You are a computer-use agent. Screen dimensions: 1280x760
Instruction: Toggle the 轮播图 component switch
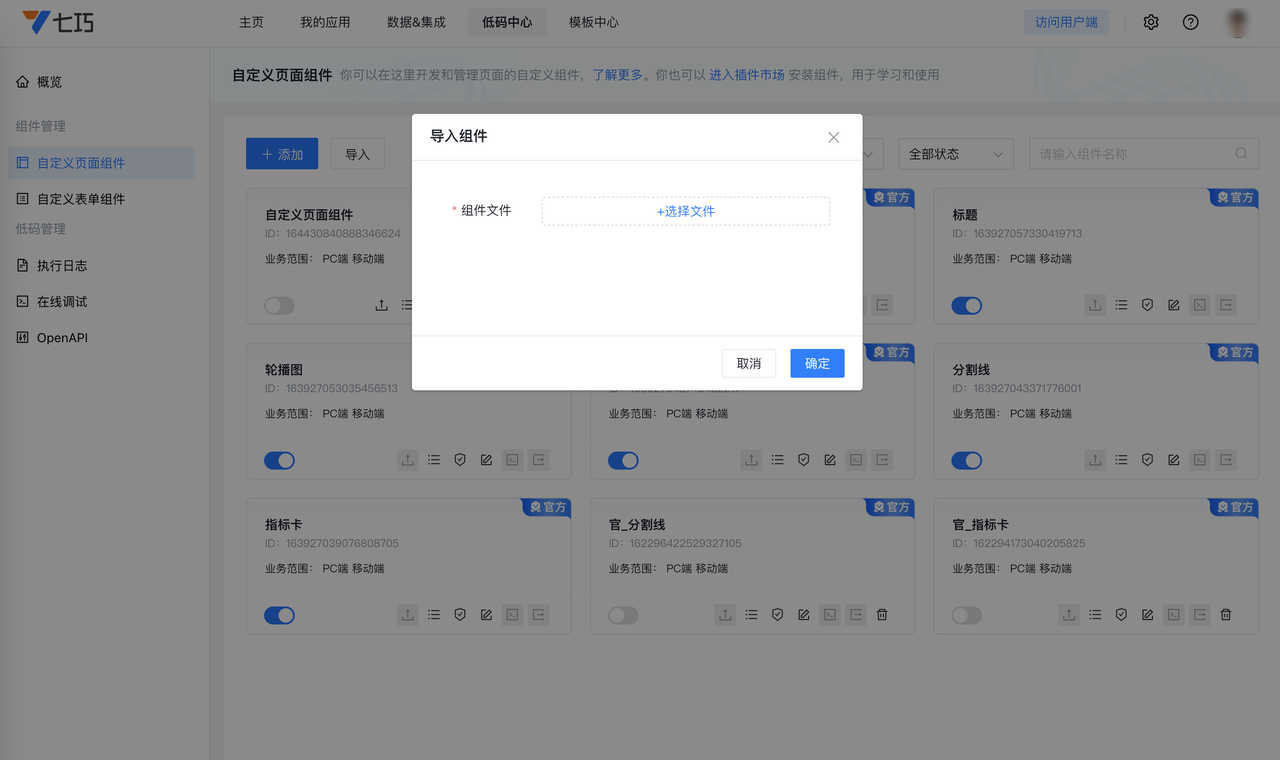[279, 460]
